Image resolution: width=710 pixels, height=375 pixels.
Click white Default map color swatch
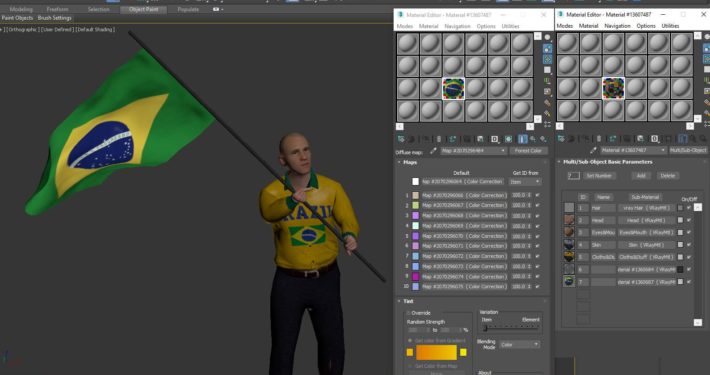tap(415, 182)
